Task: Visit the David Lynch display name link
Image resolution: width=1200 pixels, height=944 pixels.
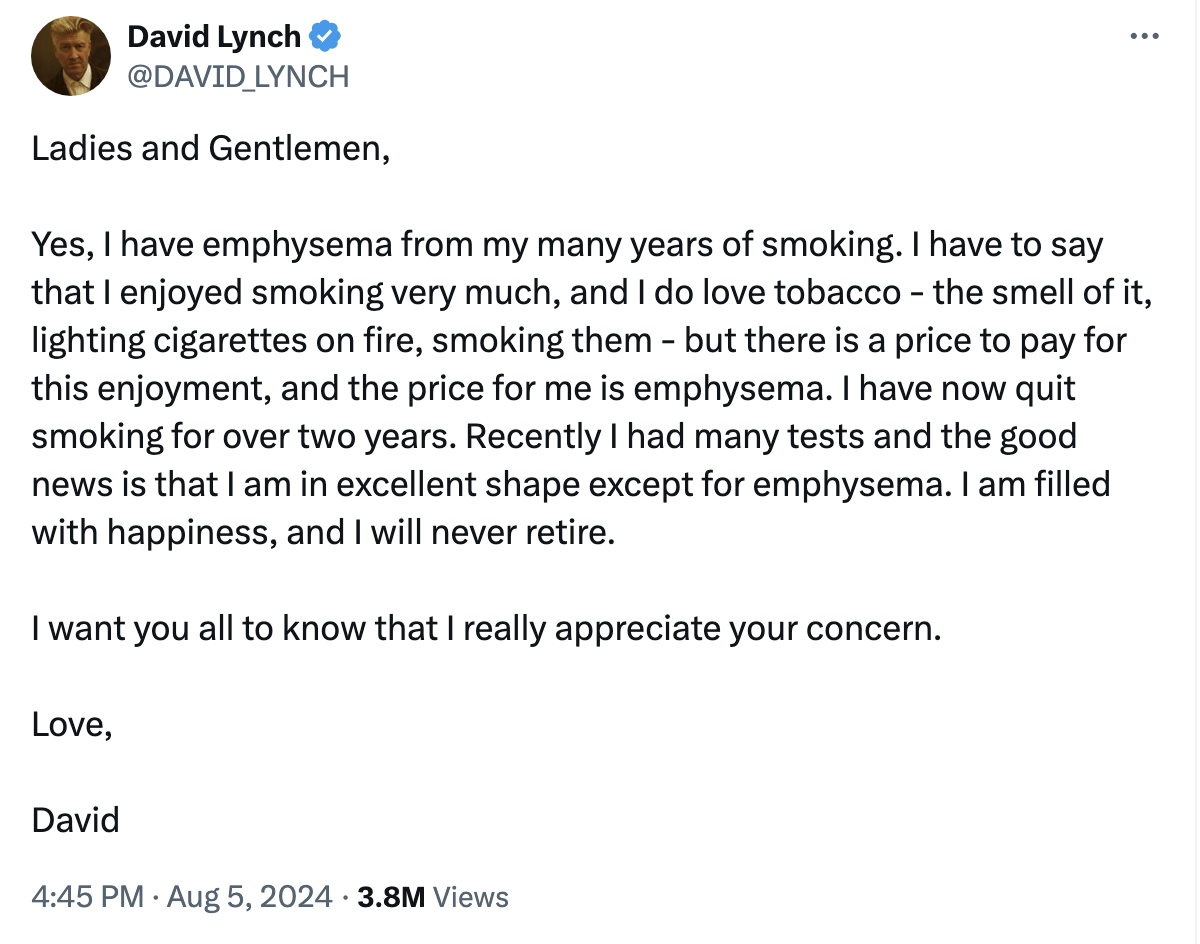Action: pos(214,37)
